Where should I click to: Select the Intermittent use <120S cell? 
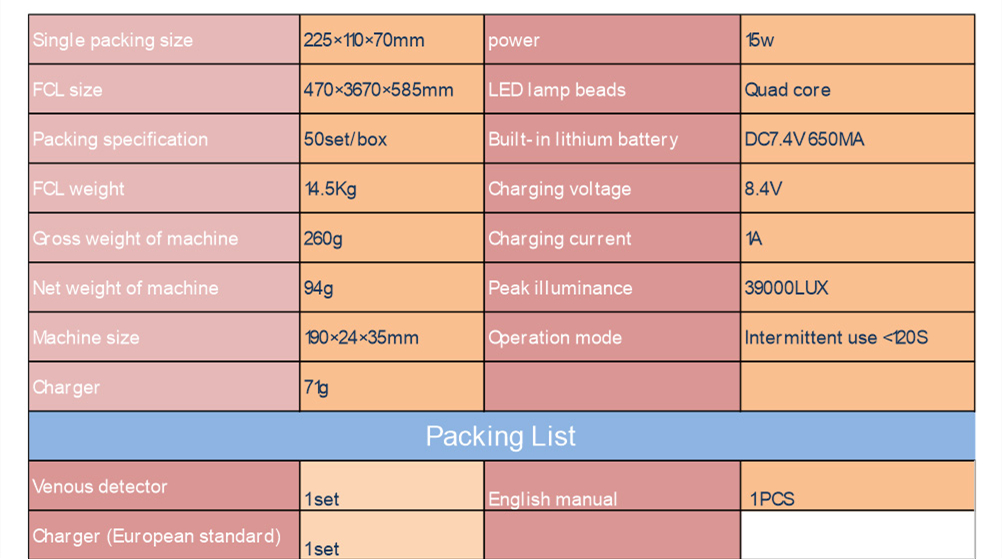(858, 337)
